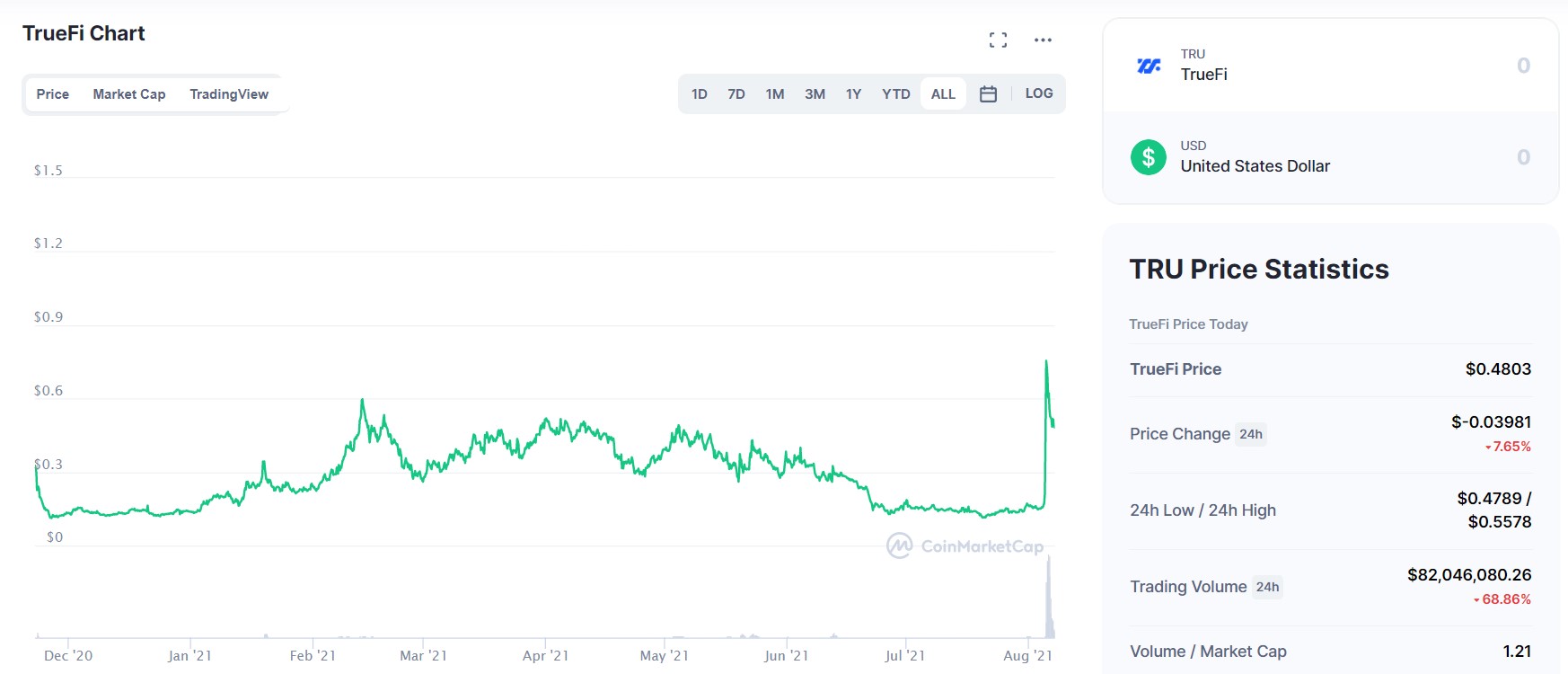Click the TRU Price Statistics heading
Screen dimensions: 1568x674
[1259, 269]
